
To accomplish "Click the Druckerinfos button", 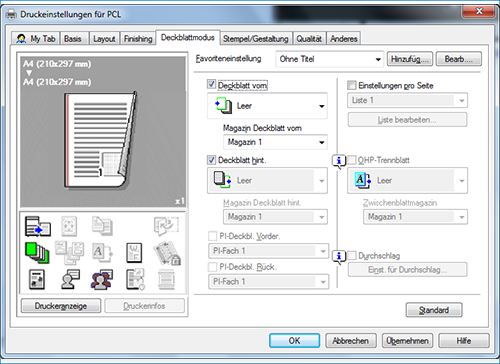I will pos(144,306).
